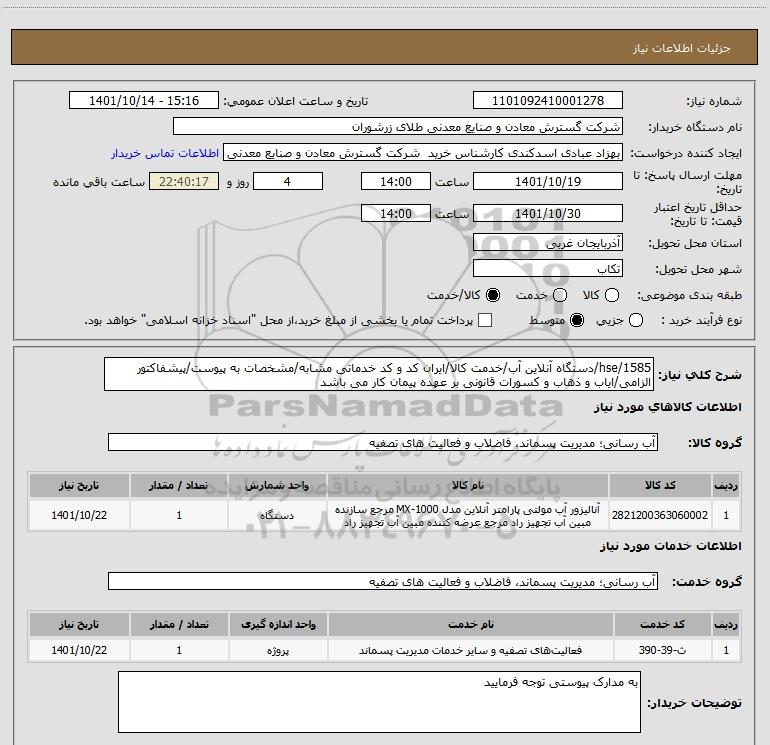Click the days remaining field showing 4
Screen dimensions: 770x745
pyautogui.click(x=288, y=182)
